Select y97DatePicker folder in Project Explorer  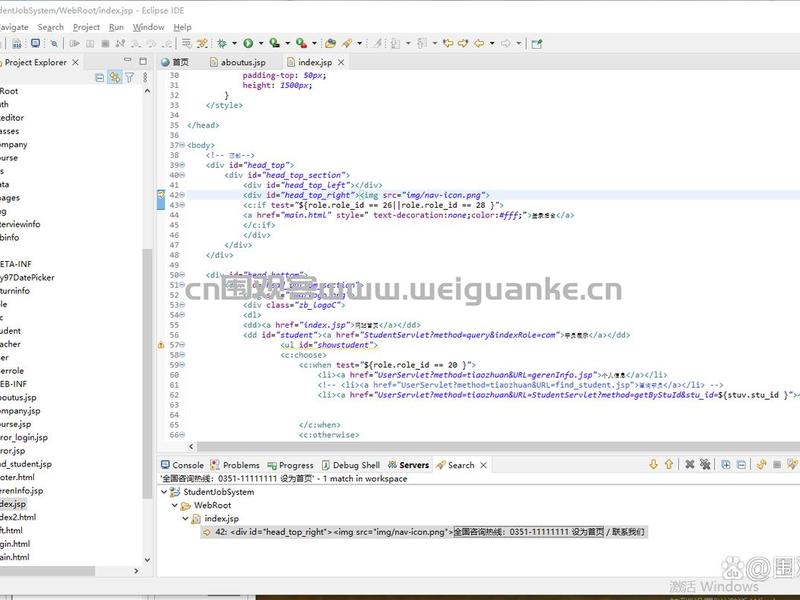pos(27,278)
